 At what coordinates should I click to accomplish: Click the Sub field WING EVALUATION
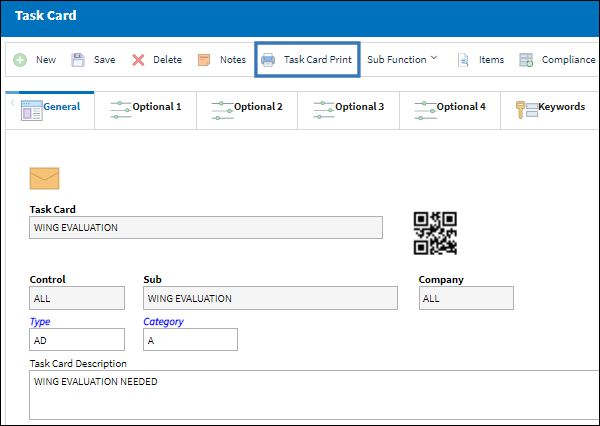pos(270,298)
